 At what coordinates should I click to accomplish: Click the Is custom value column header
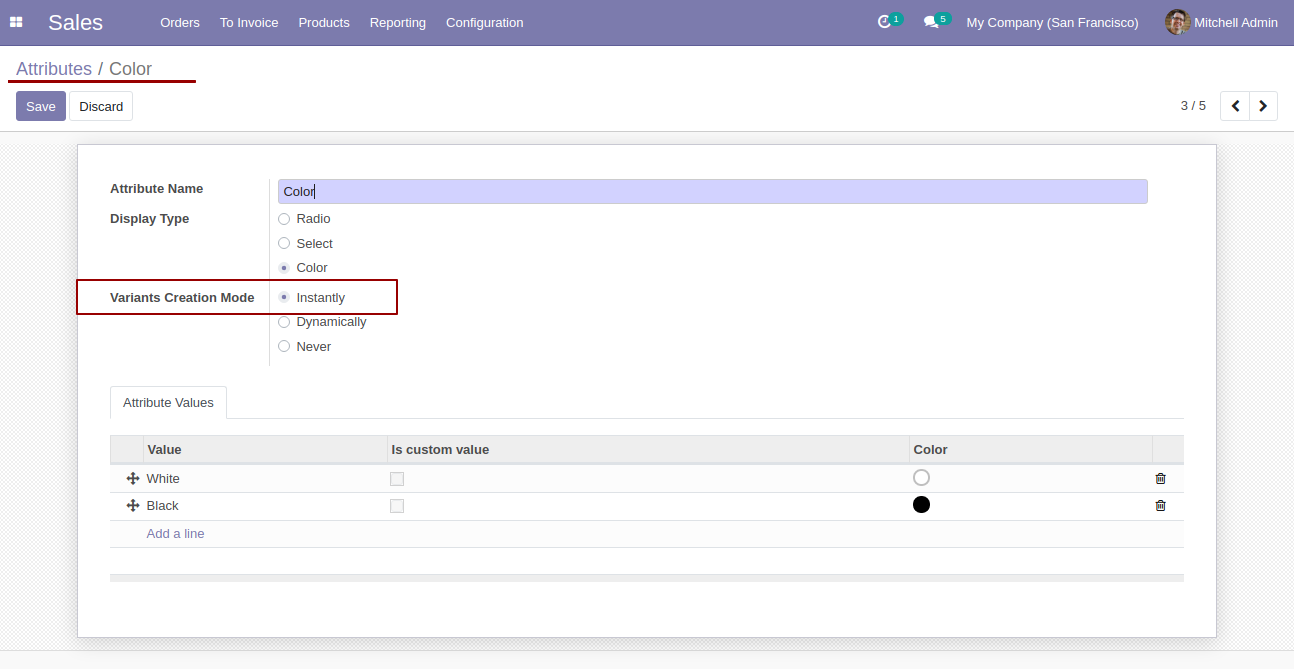click(648, 450)
